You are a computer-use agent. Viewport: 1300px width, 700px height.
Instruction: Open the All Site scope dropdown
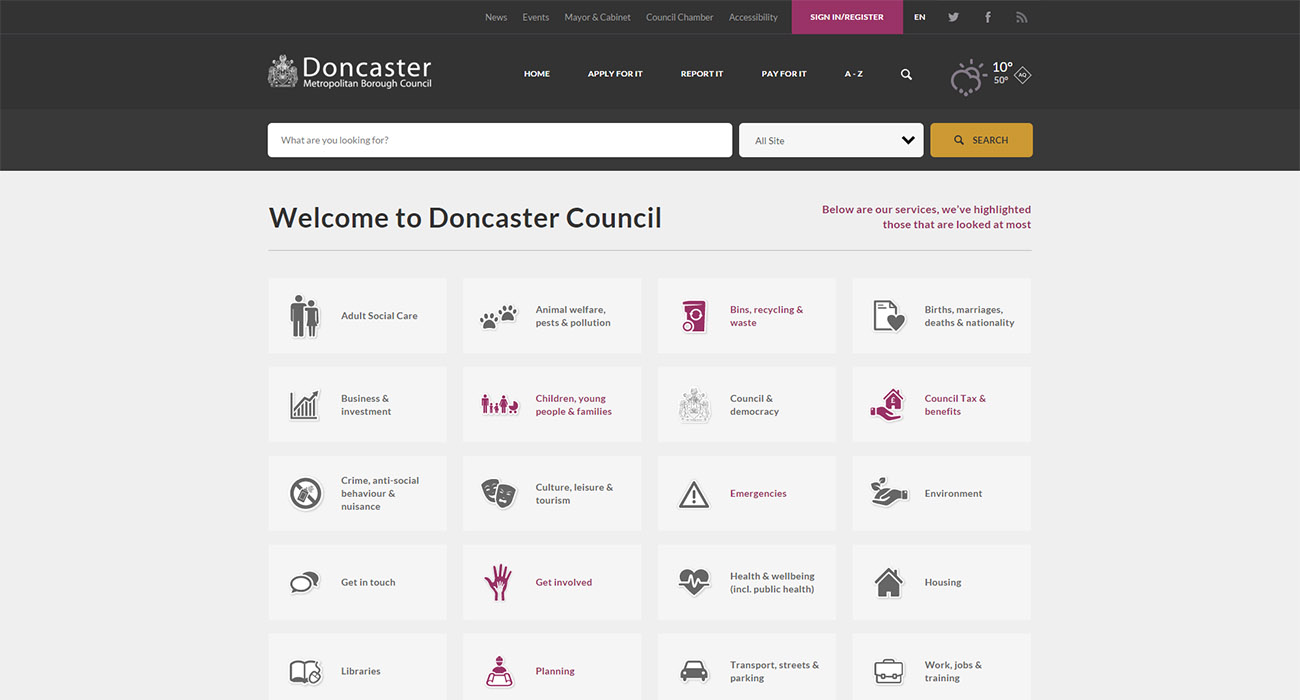point(831,140)
